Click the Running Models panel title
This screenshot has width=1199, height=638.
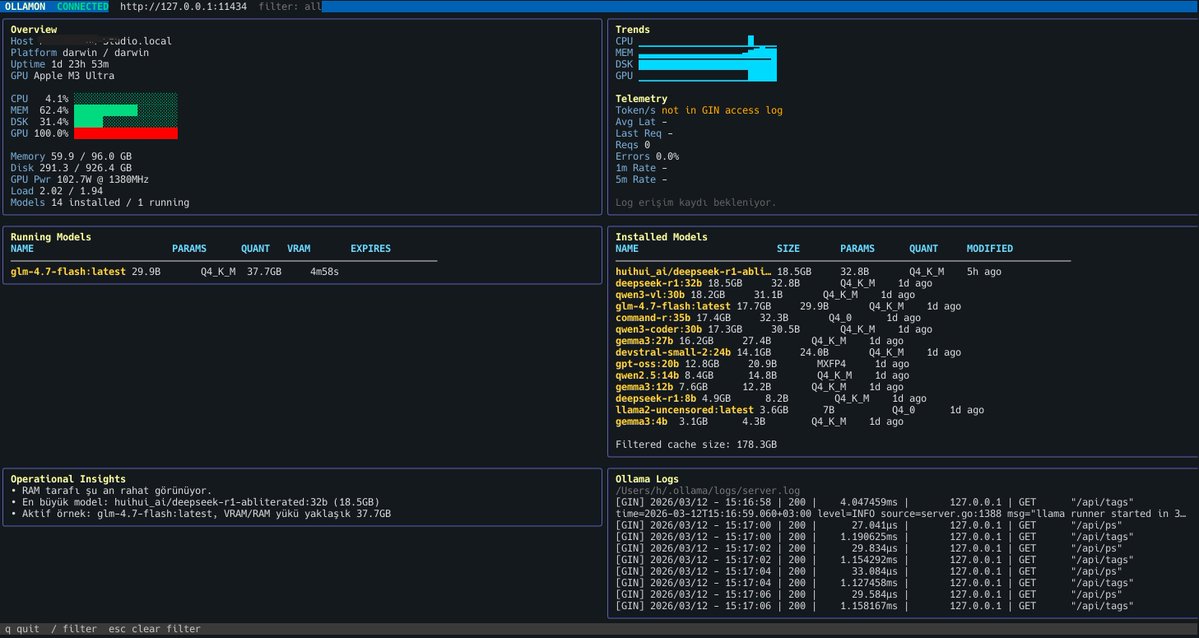coord(50,237)
